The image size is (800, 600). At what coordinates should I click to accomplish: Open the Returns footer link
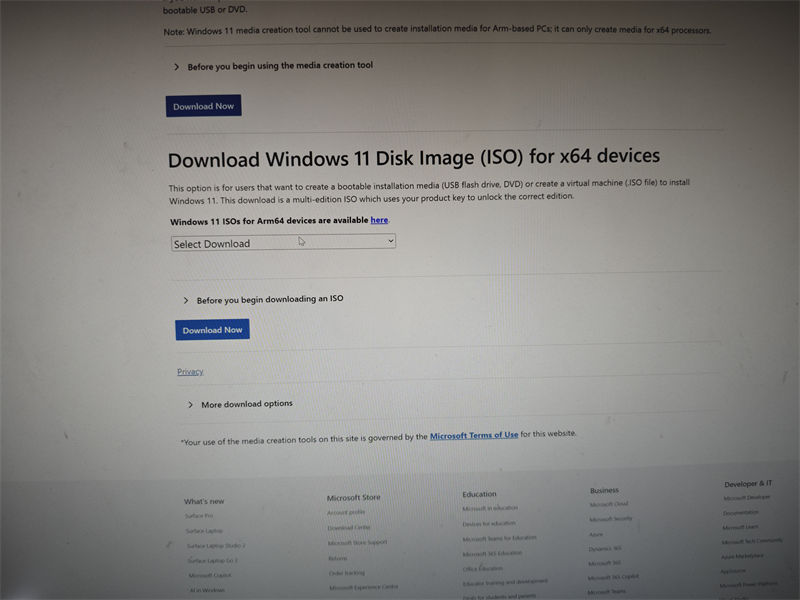(x=338, y=558)
